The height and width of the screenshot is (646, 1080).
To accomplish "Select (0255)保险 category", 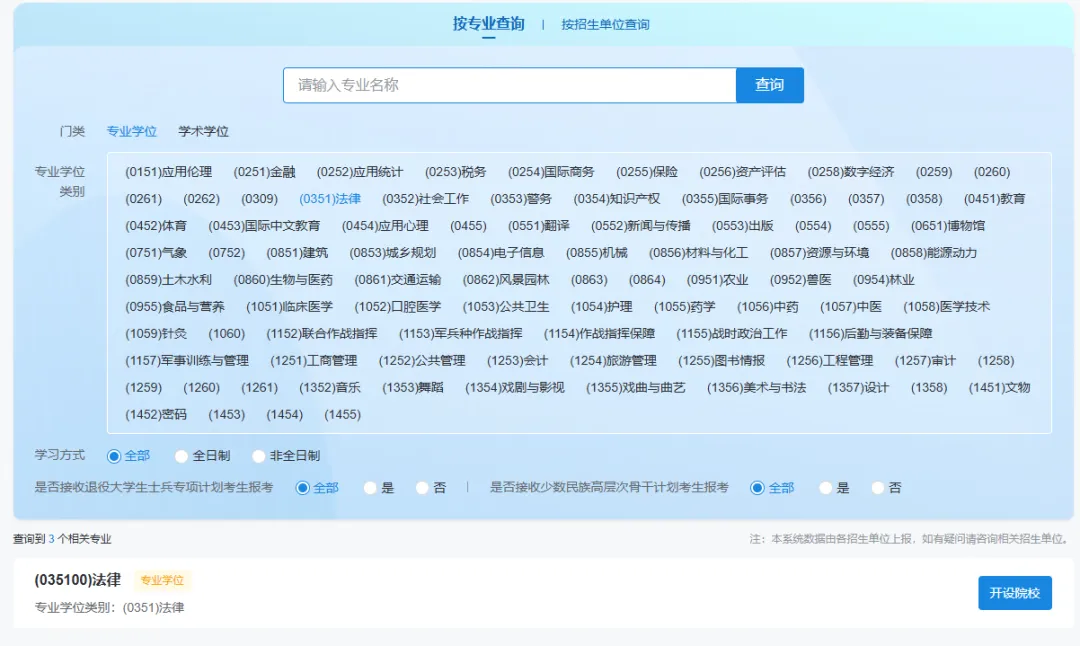I will pyautogui.click(x=647, y=172).
